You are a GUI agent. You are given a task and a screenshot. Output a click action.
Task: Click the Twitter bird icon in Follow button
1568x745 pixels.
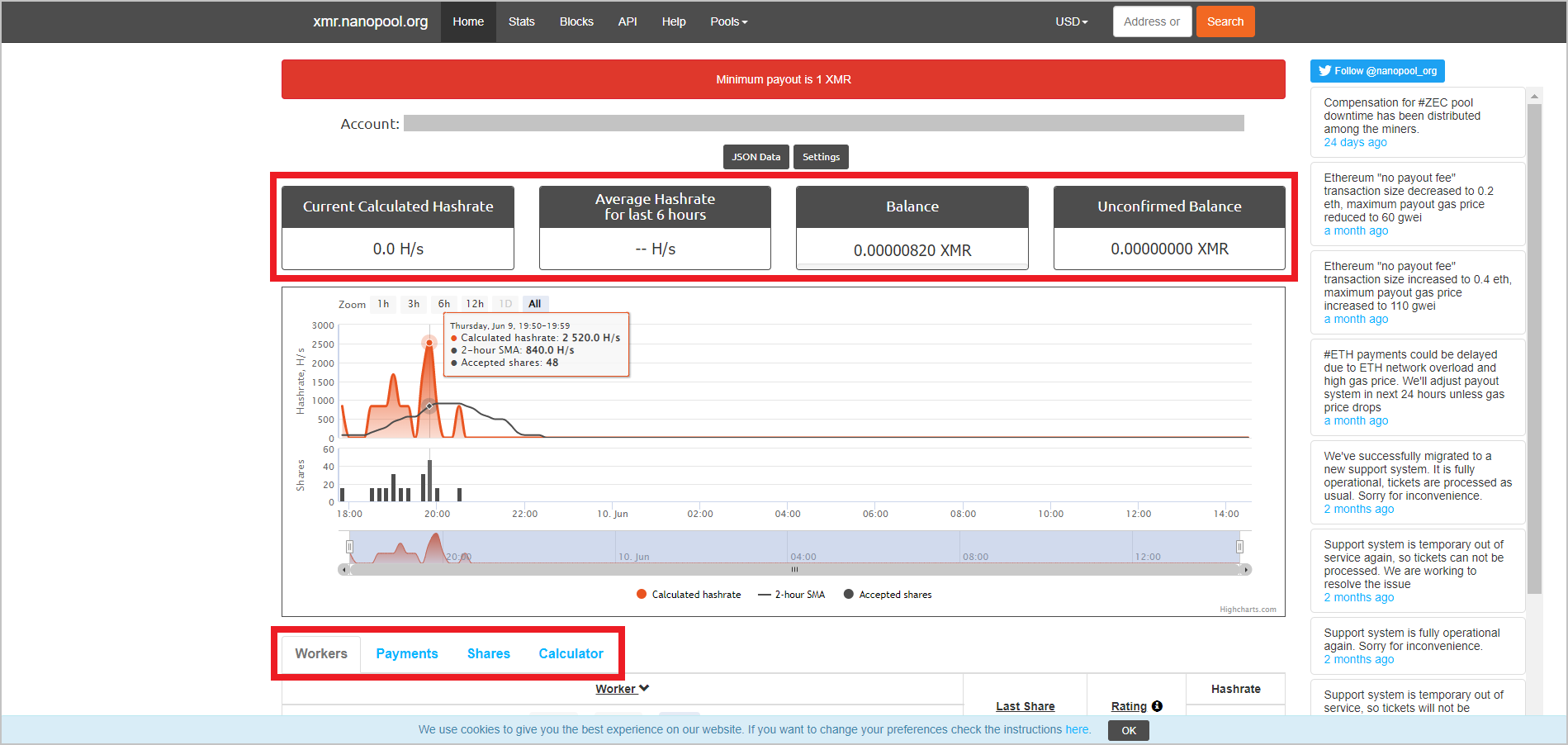1324,71
